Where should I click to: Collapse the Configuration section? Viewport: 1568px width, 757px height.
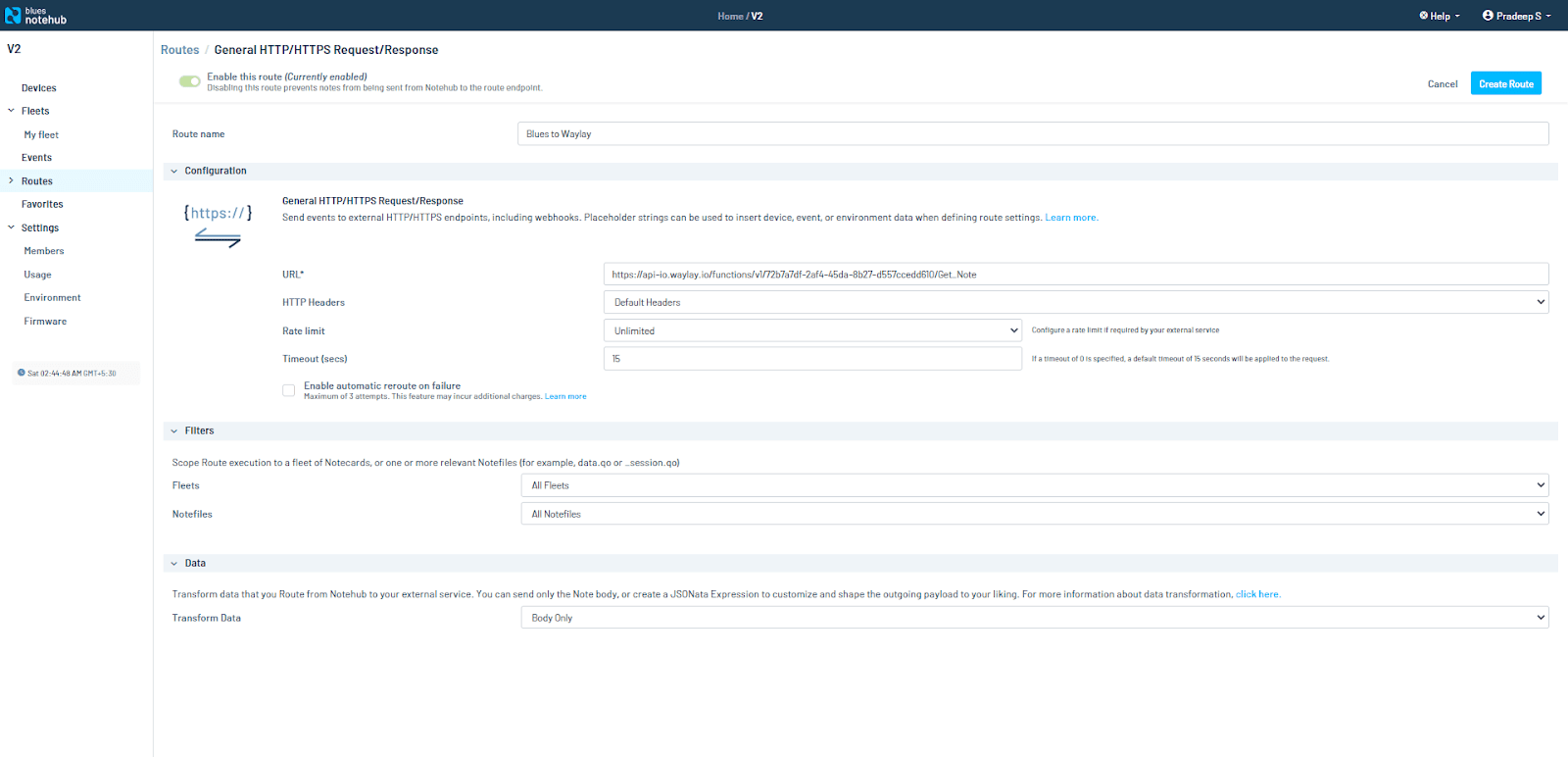click(174, 171)
